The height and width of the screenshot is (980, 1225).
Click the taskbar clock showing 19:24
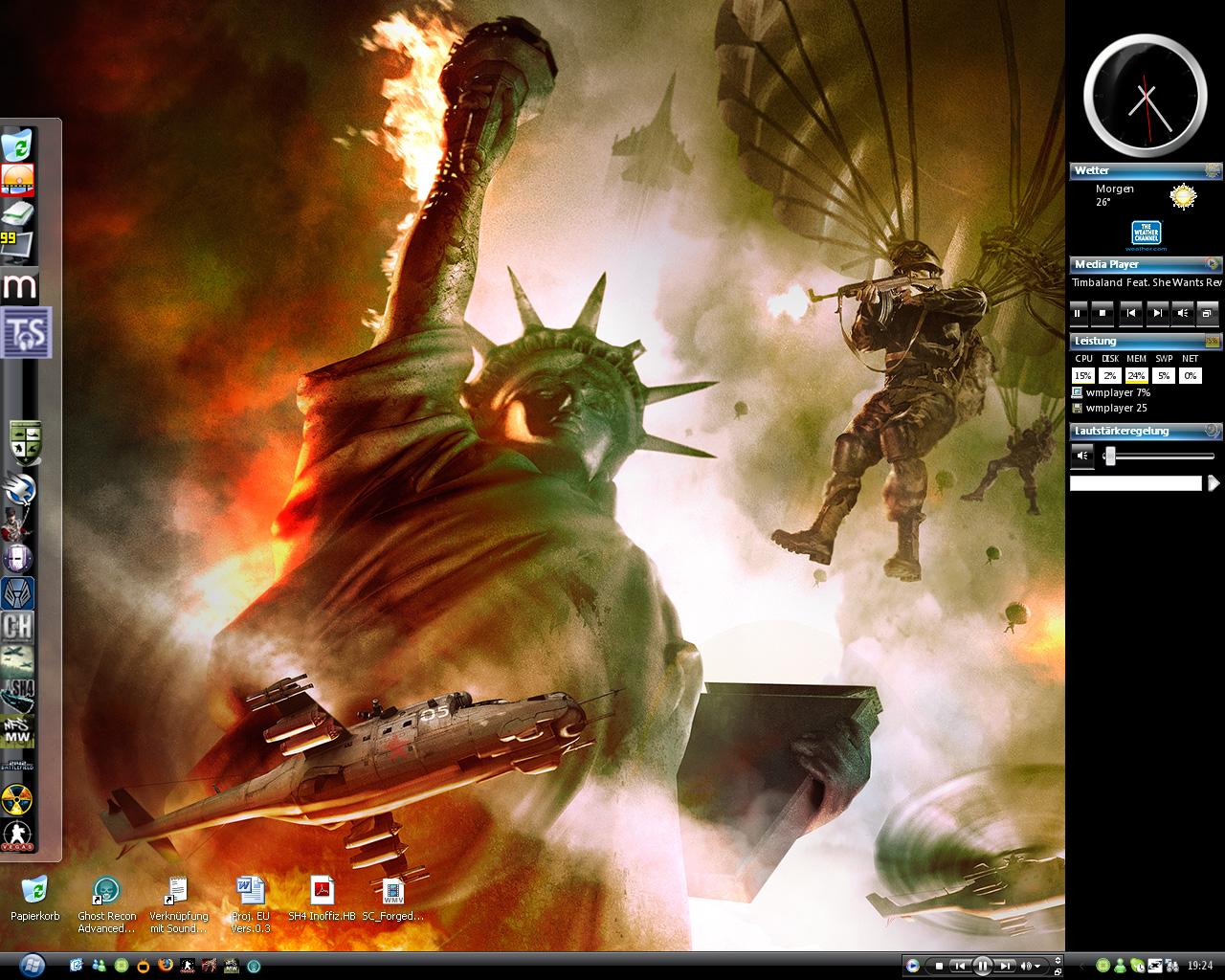pos(1200,966)
